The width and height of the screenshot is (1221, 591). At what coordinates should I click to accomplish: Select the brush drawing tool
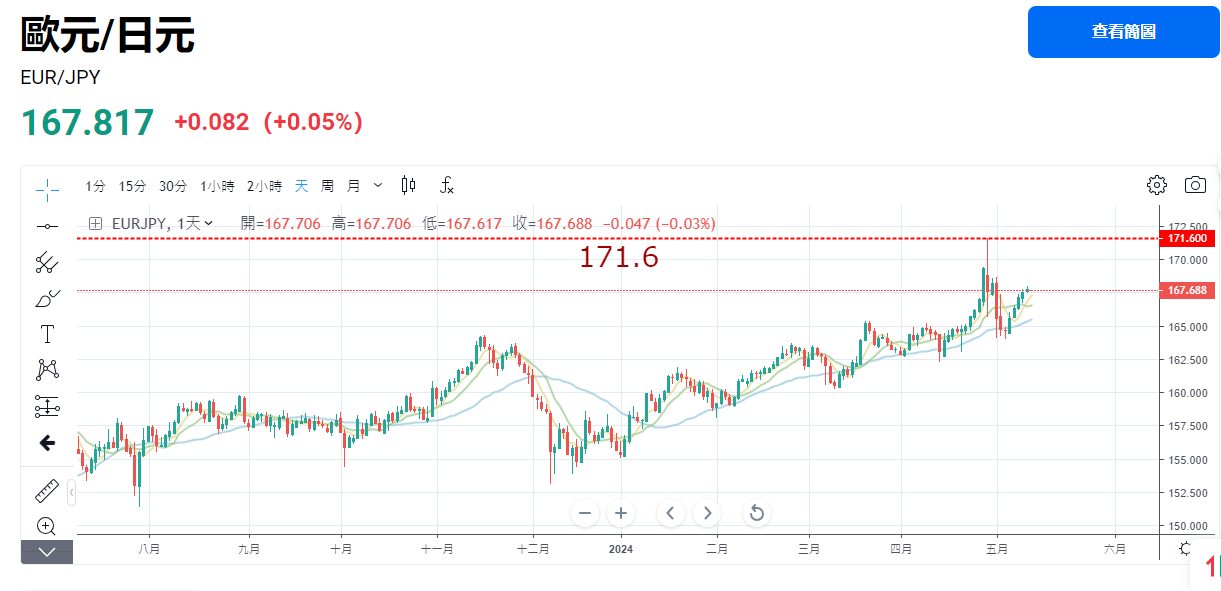(47, 298)
